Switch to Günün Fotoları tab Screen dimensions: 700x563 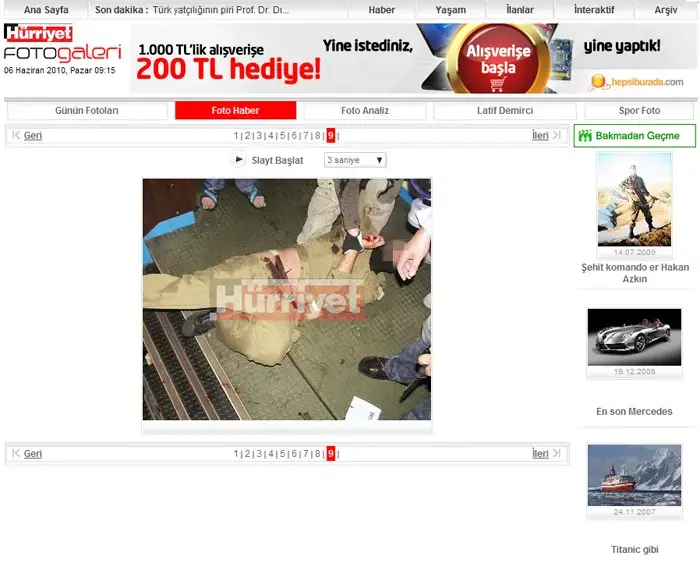[87, 110]
